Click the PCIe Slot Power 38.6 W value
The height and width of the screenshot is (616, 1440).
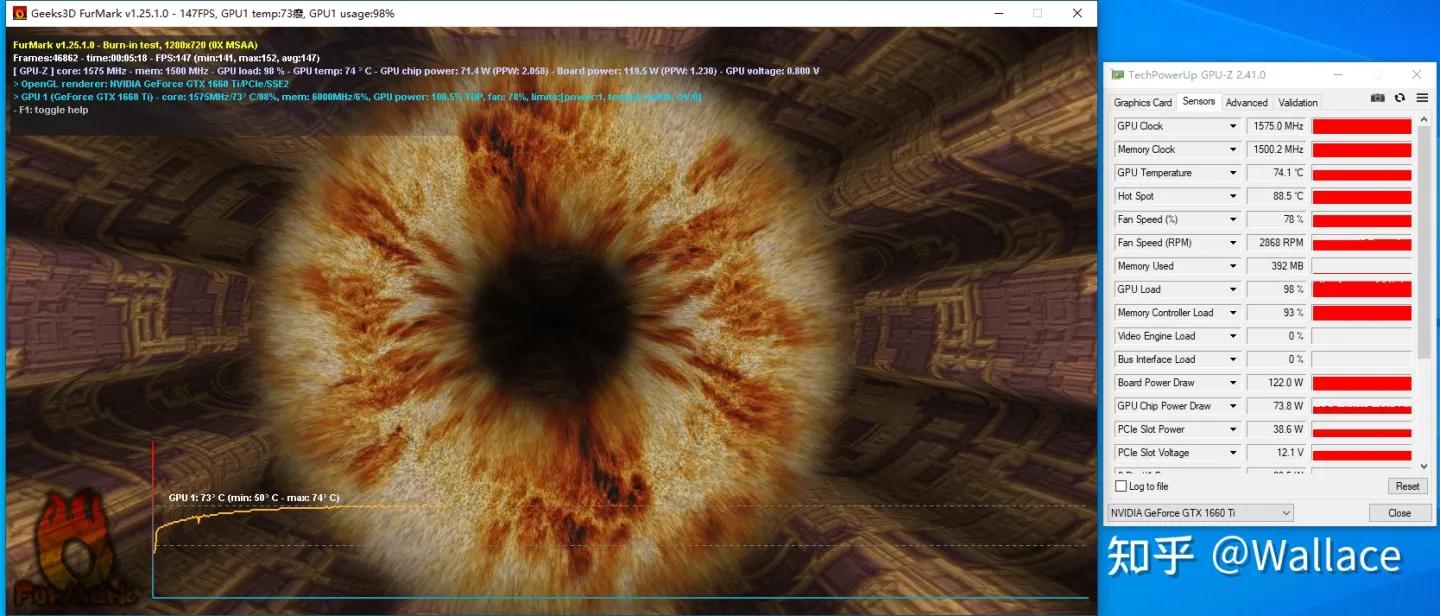(x=1277, y=429)
